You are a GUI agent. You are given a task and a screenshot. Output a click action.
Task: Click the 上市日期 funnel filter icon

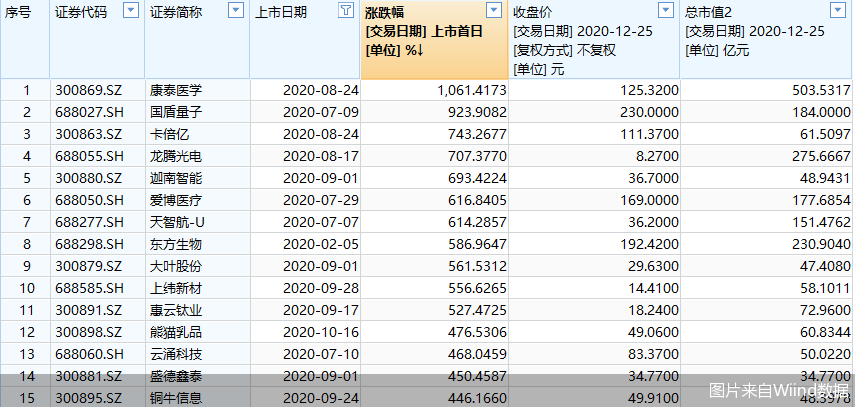pos(346,10)
